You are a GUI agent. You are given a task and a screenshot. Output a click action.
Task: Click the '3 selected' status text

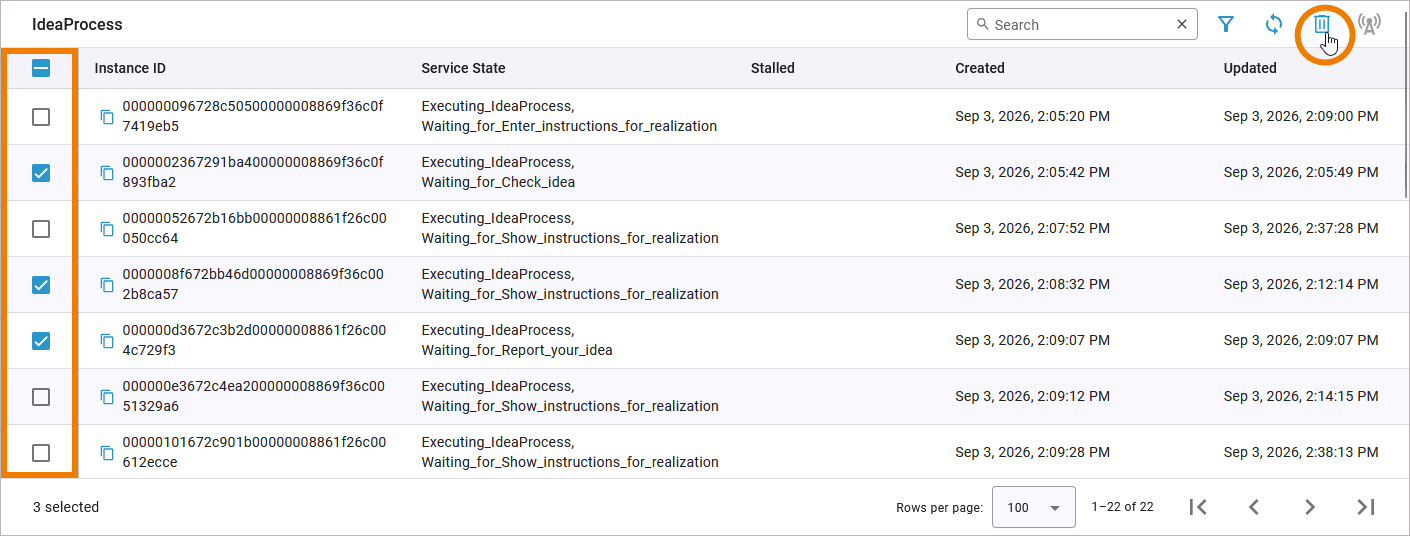[66, 507]
